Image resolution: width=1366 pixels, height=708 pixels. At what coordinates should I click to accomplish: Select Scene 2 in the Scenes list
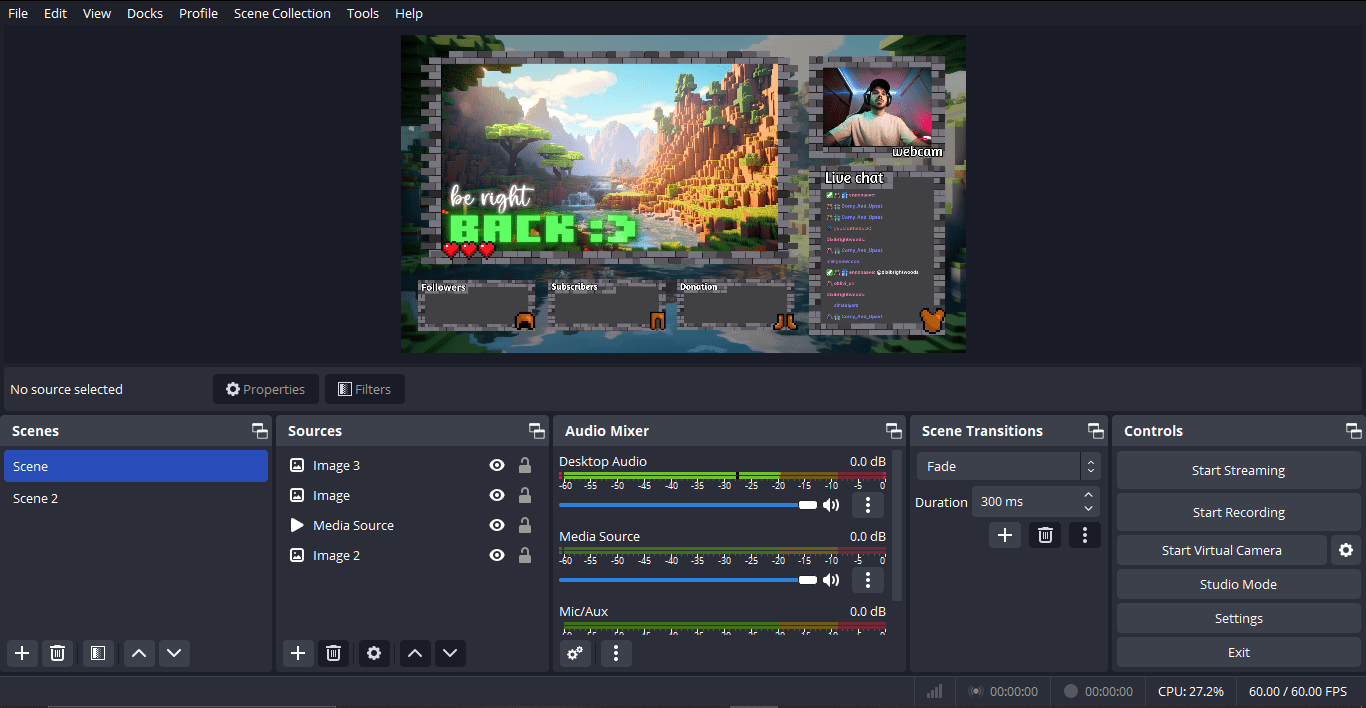[x=136, y=498]
